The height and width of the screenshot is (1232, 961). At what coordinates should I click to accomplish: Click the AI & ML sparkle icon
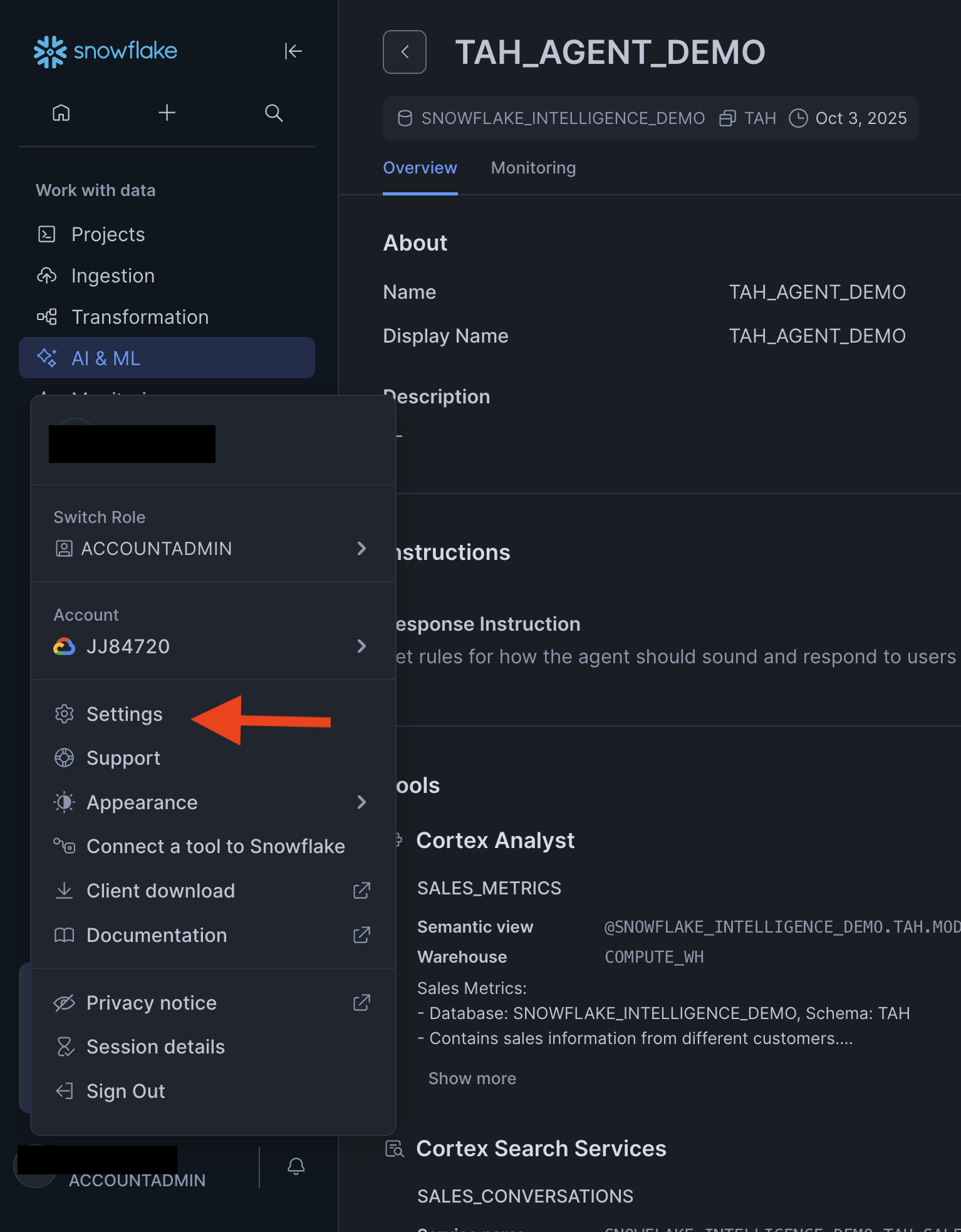click(x=47, y=358)
